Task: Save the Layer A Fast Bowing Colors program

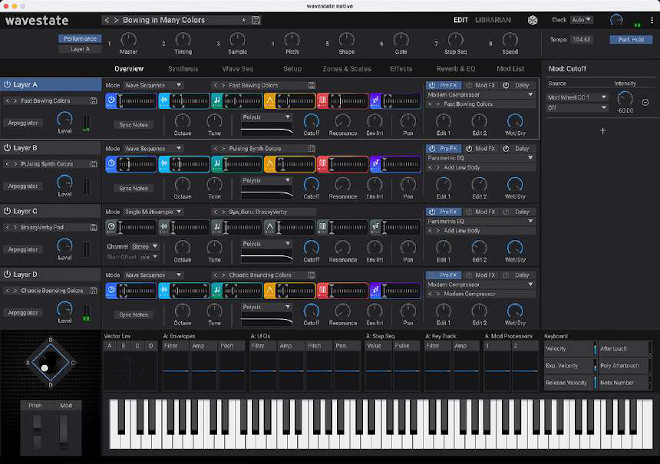Action: (93, 101)
